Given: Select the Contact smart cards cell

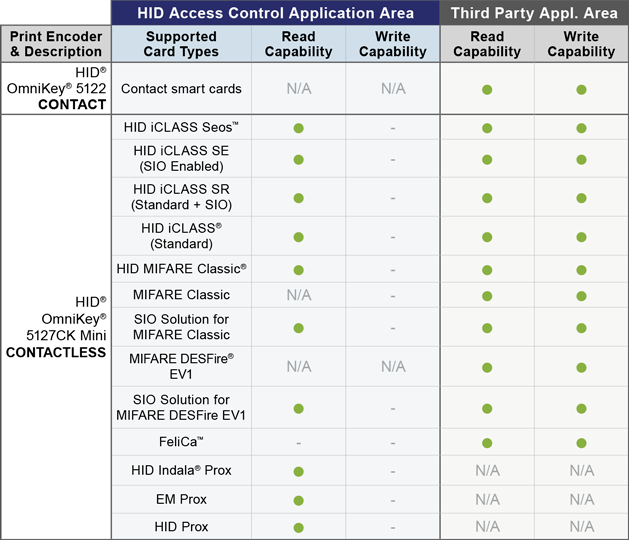Looking at the screenshot, I should click(181, 89).
